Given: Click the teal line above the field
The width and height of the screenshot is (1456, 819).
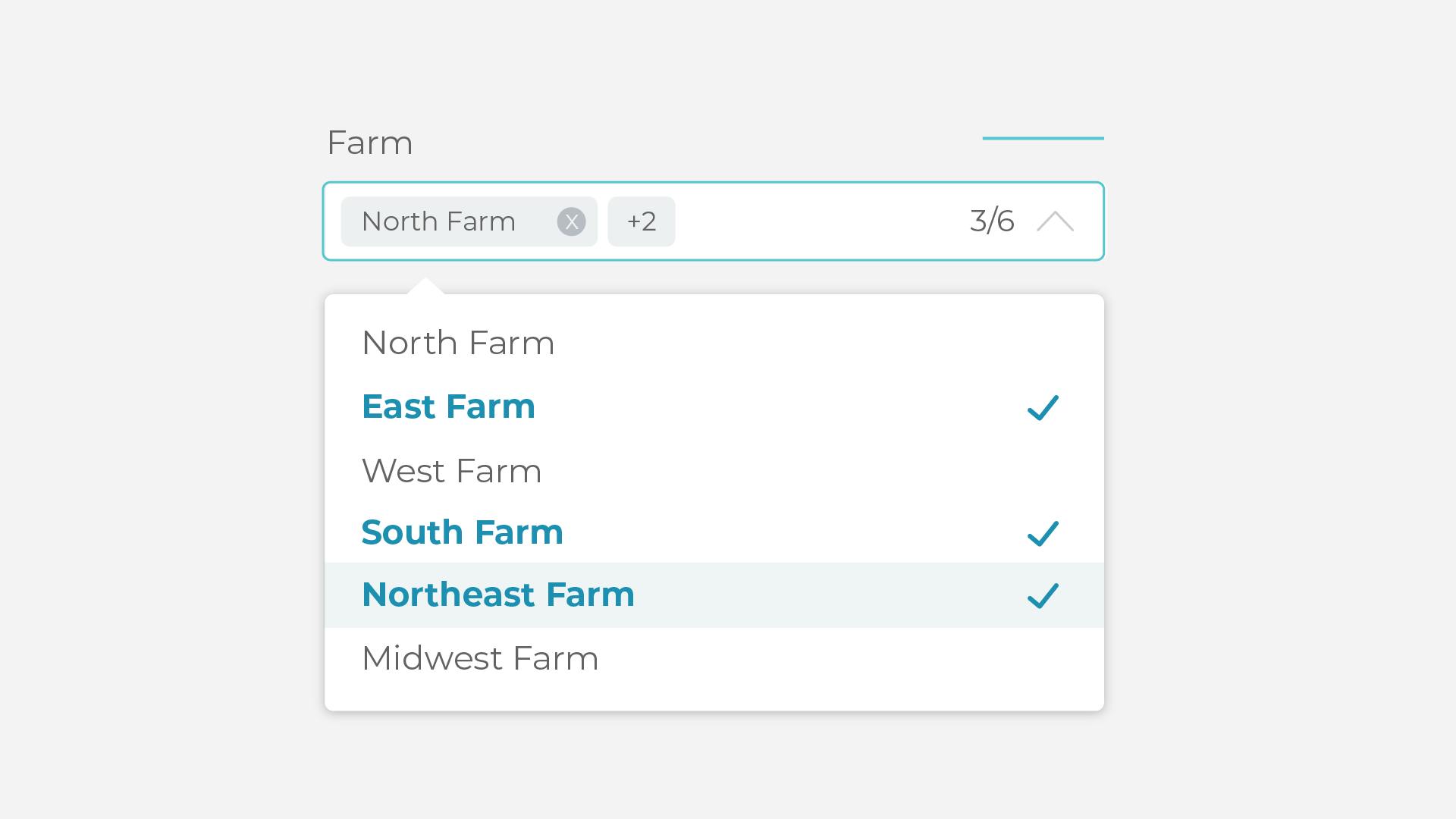Looking at the screenshot, I should [x=1043, y=138].
